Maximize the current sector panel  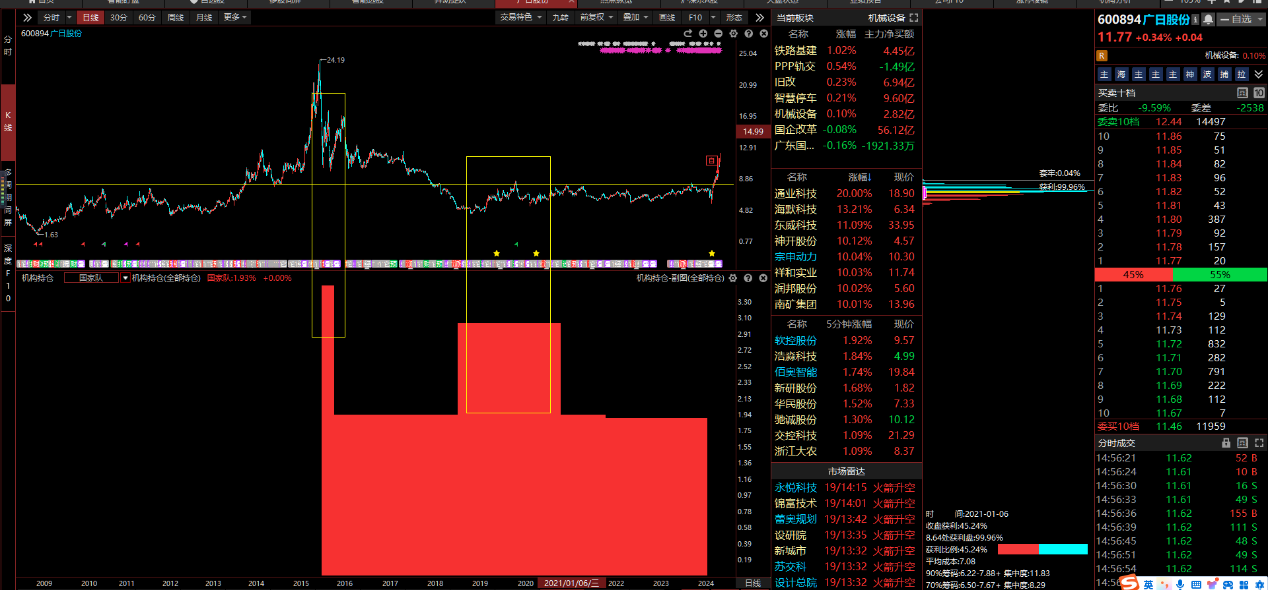914,18
